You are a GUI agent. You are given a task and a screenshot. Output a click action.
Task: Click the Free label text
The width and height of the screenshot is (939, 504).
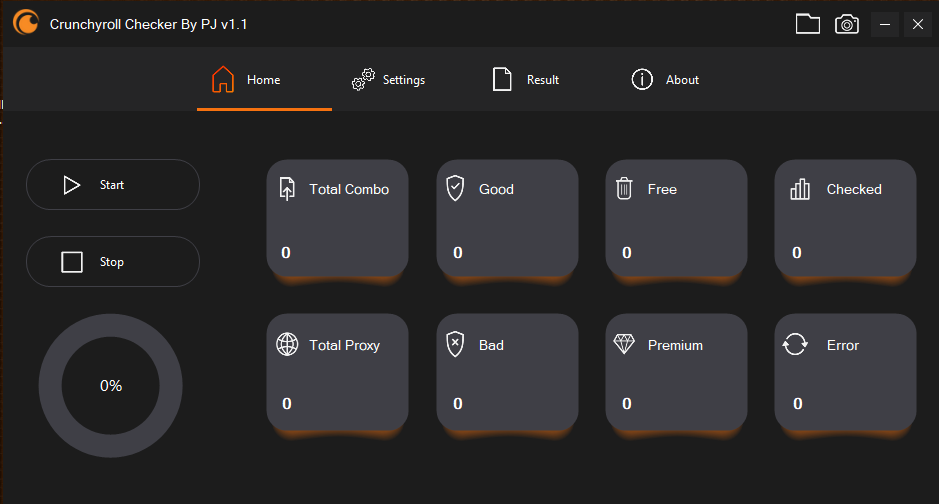coord(662,189)
